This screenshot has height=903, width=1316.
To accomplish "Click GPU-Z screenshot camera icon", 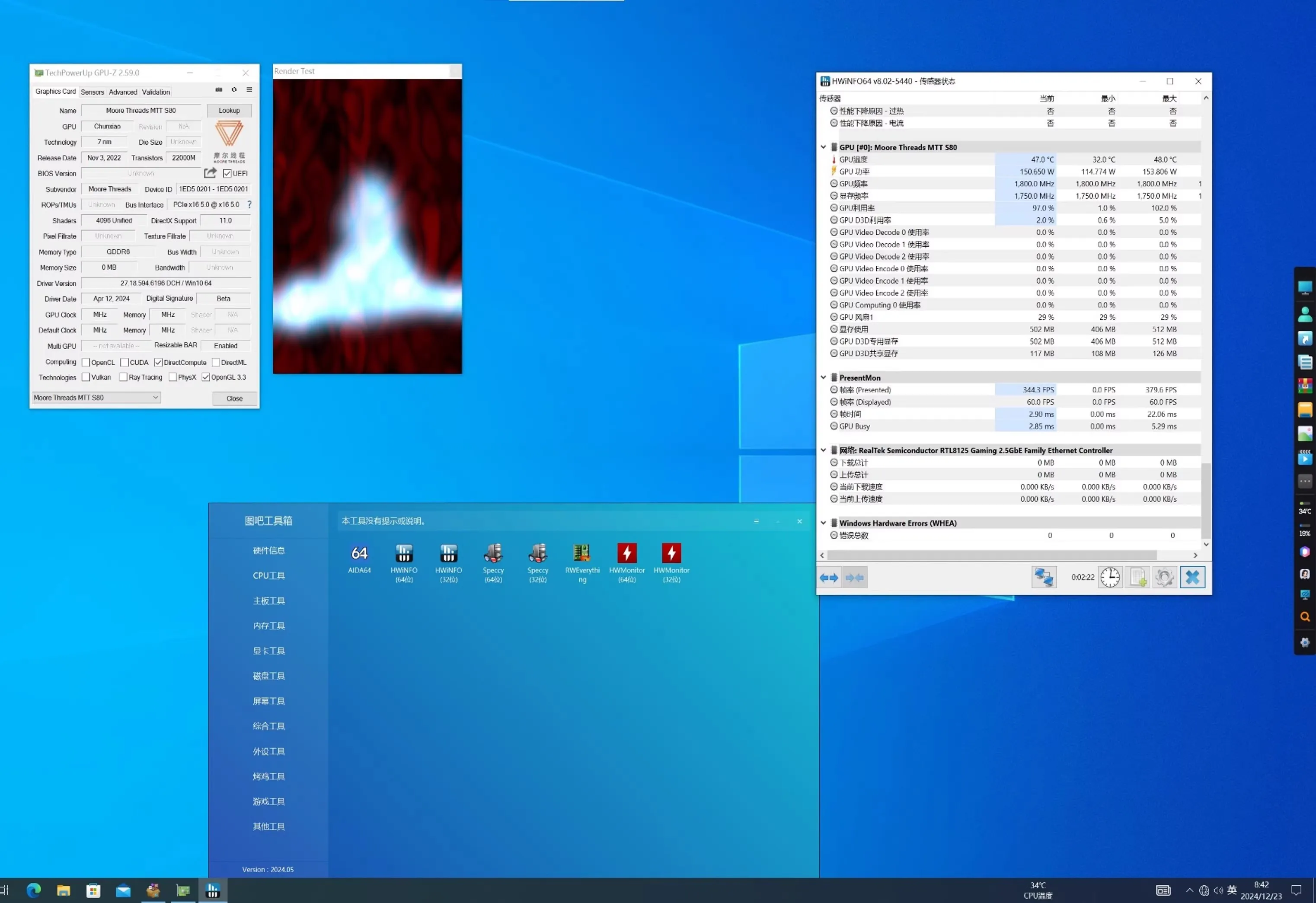I will click(219, 90).
